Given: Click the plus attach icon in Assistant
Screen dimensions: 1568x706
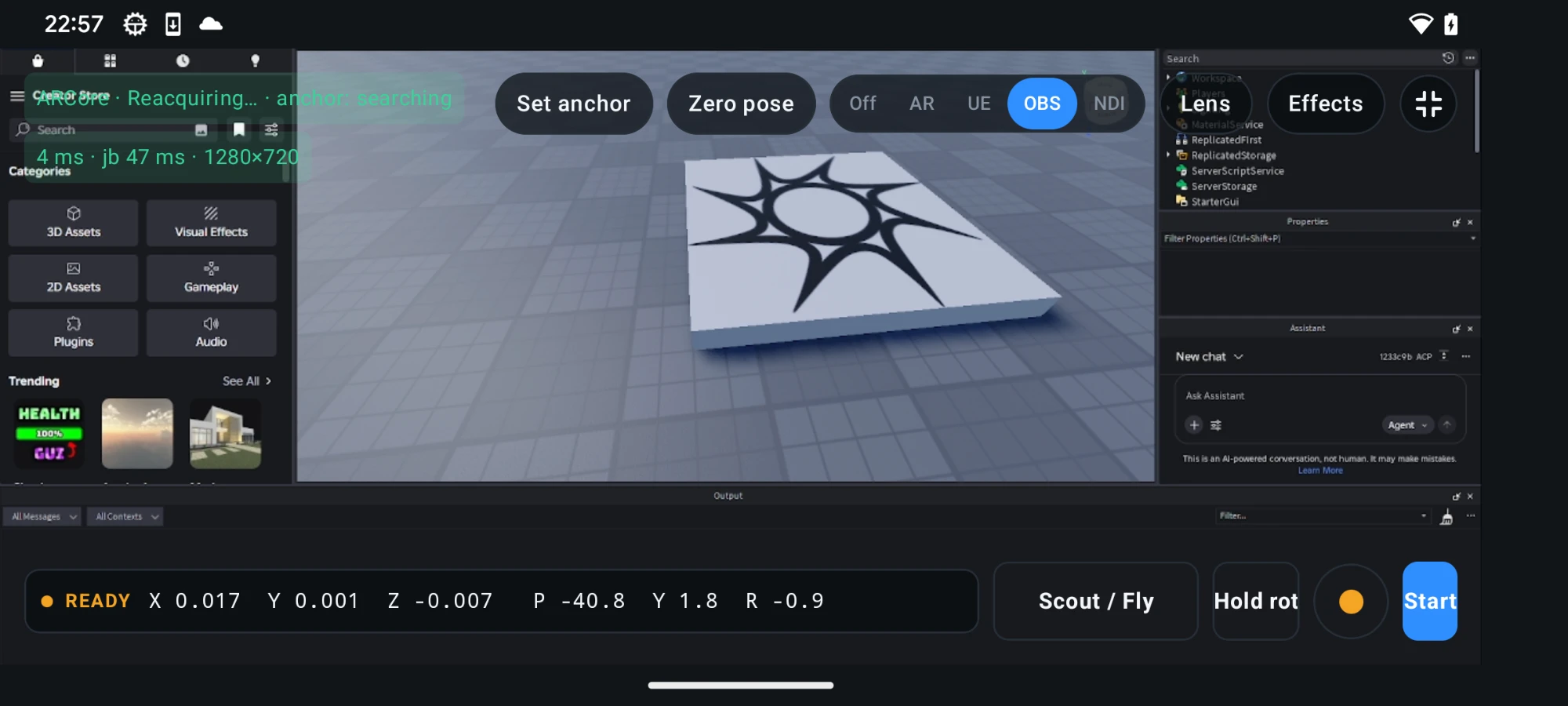Looking at the screenshot, I should [x=1194, y=425].
